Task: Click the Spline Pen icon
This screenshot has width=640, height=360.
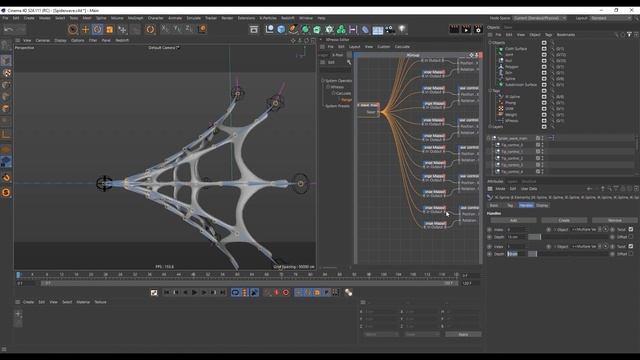Action: tap(293, 29)
